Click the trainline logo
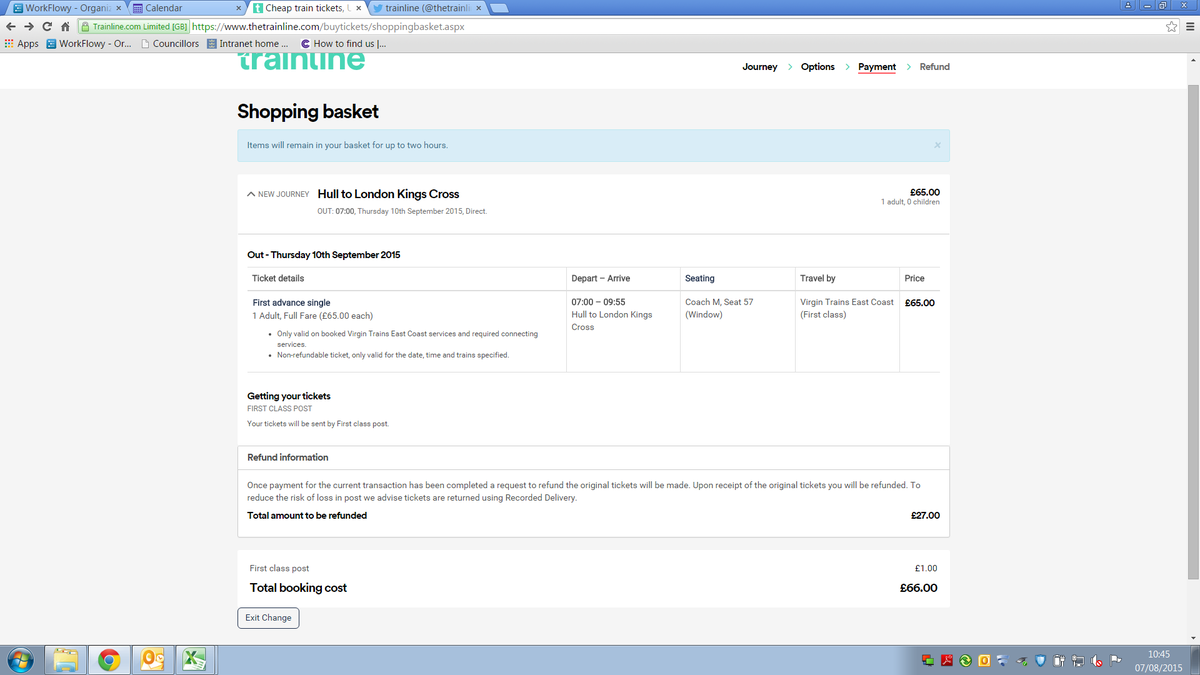The height and width of the screenshot is (675, 1200). point(301,62)
